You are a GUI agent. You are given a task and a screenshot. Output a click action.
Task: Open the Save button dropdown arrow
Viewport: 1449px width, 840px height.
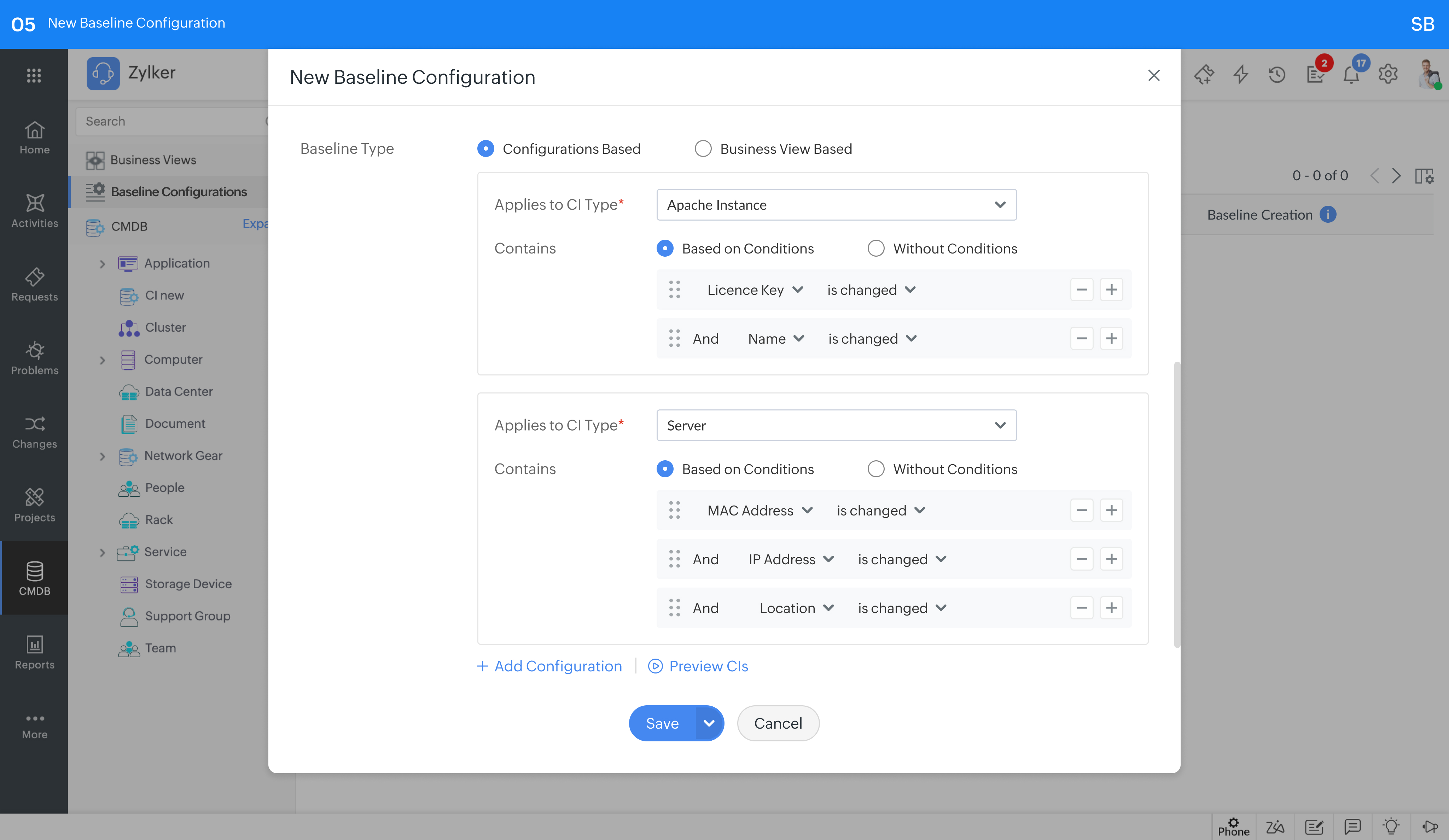tap(709, 723)
